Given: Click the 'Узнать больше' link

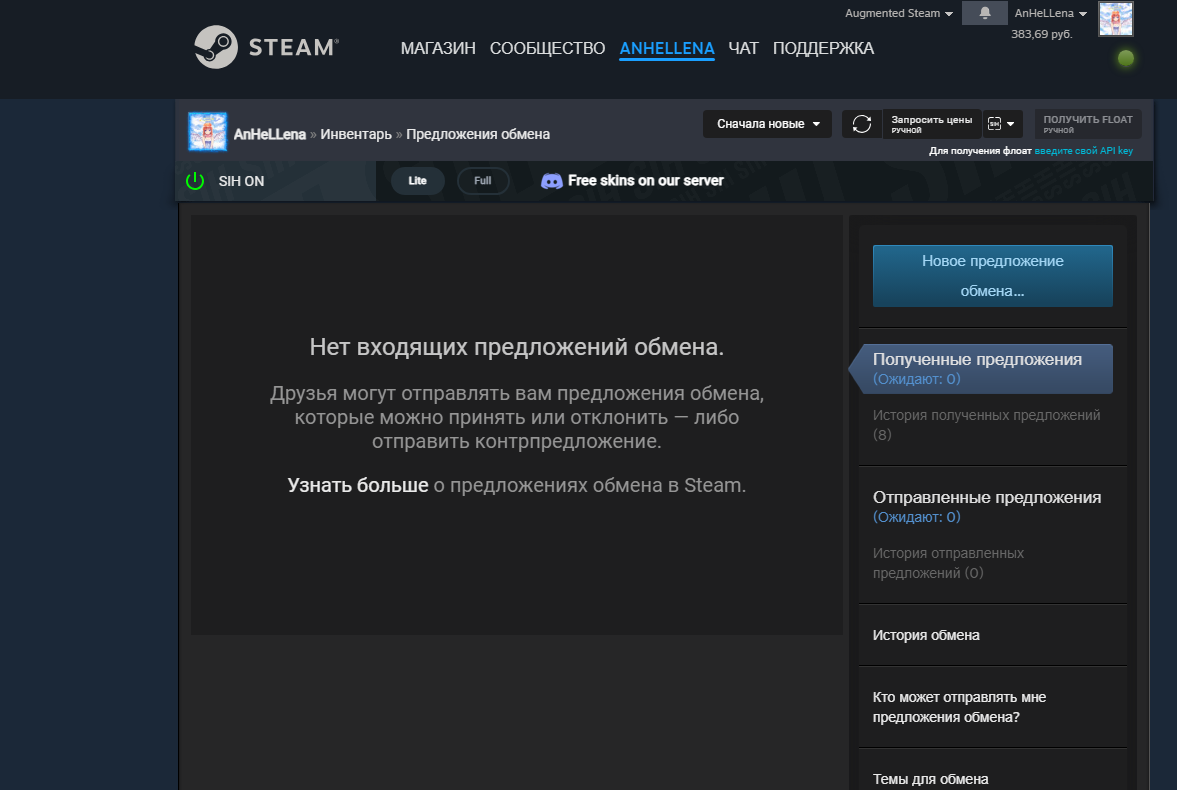Looking at the screenshot, I should coord(358,485).
